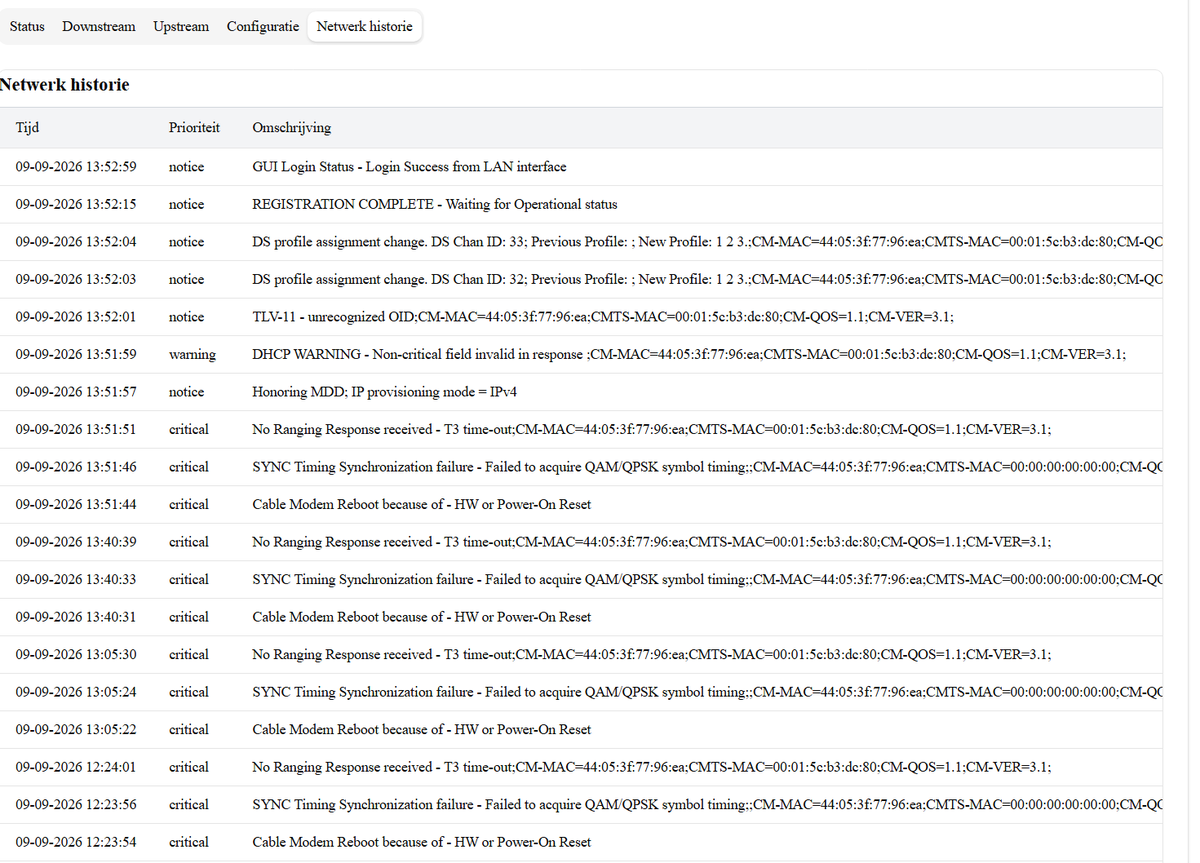1200x863 pixels.
Task: Click the T3 time-out description at 13:40:39
Action: (x=651, y=542)
